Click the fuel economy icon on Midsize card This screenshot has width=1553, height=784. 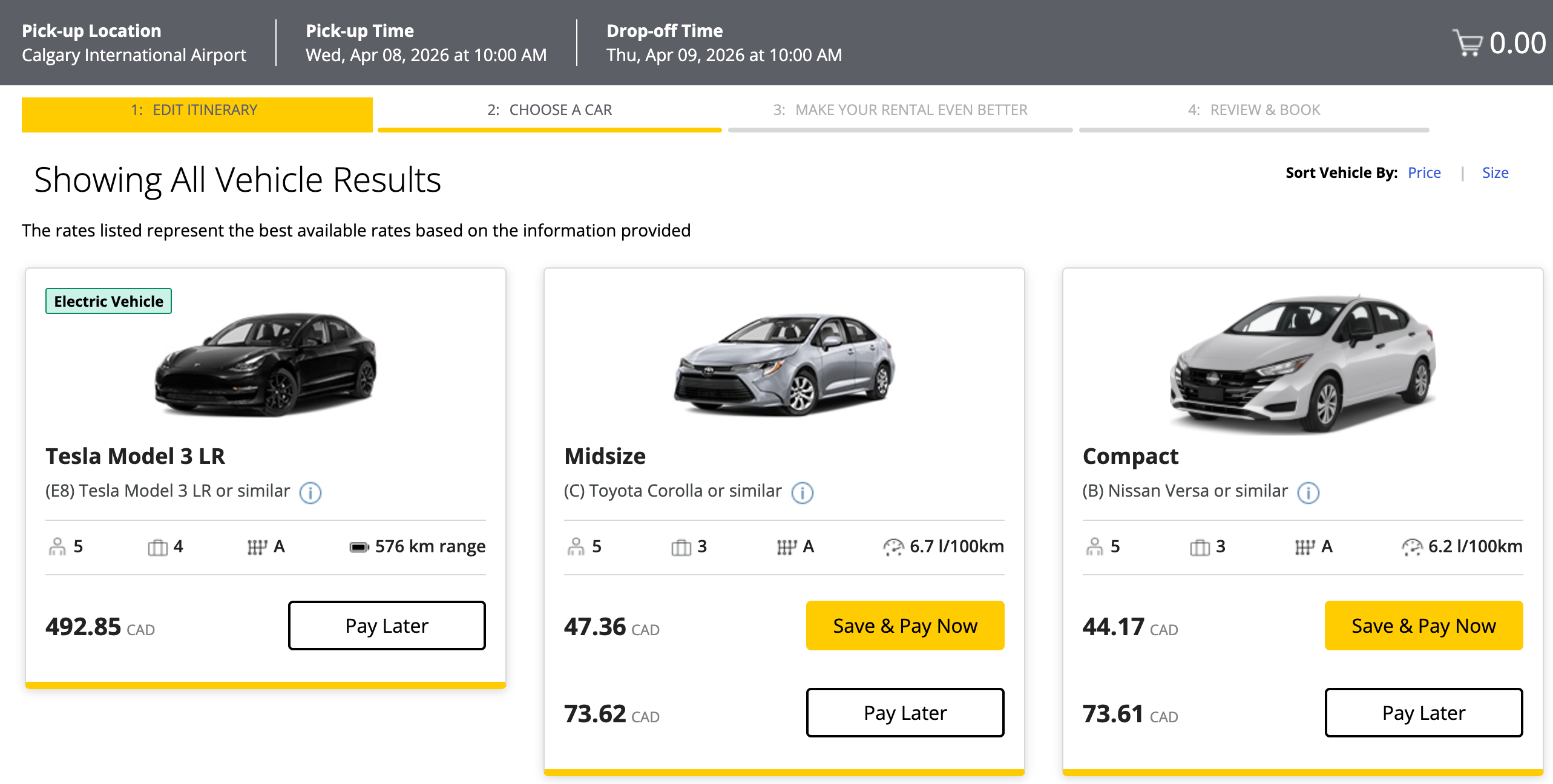click(892, 546)
